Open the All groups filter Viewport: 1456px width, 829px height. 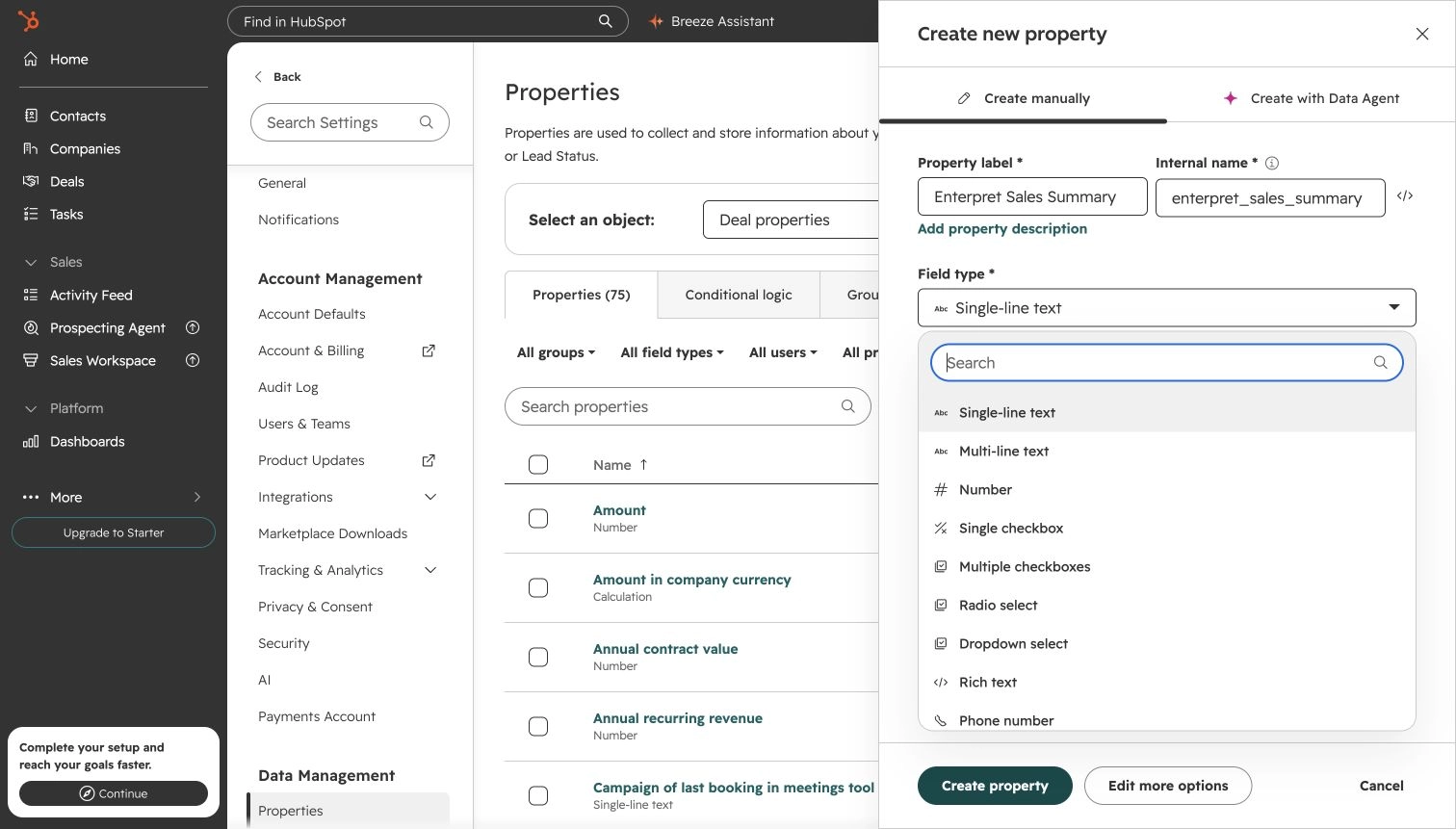(556, 352)
